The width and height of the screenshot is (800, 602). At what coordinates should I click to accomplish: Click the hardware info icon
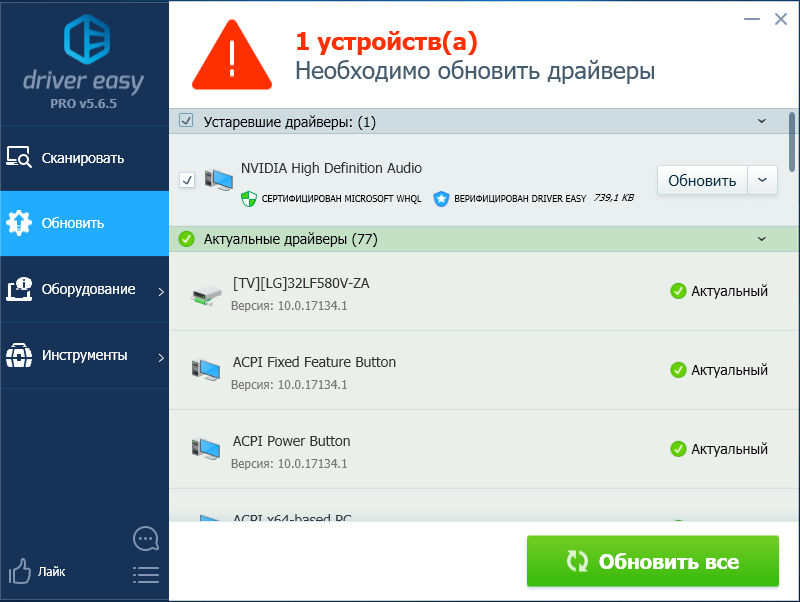coord(19,289)
